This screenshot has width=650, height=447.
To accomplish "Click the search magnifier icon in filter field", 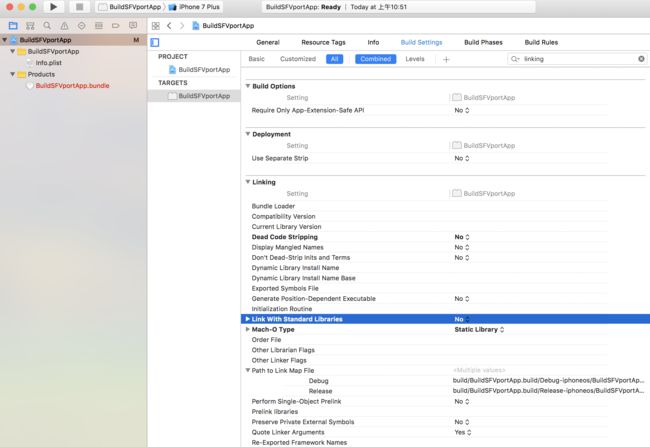I will pos(515,59).
